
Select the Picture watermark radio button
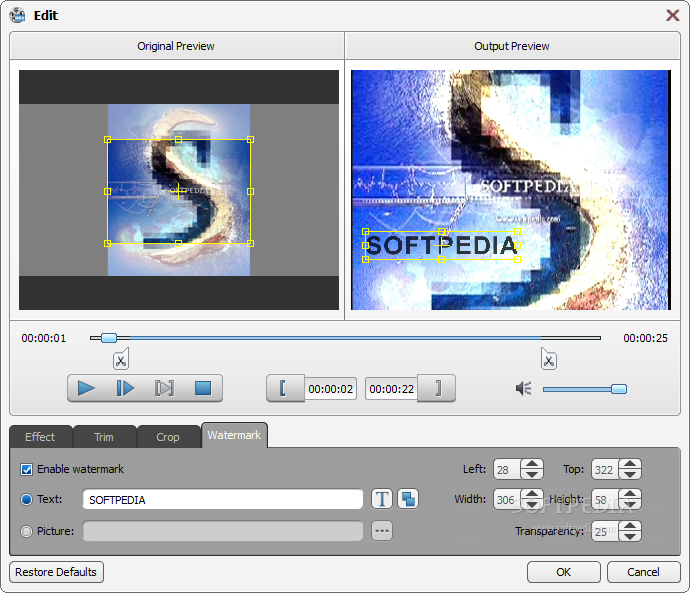pyautogui.click(x=26, y=531)
